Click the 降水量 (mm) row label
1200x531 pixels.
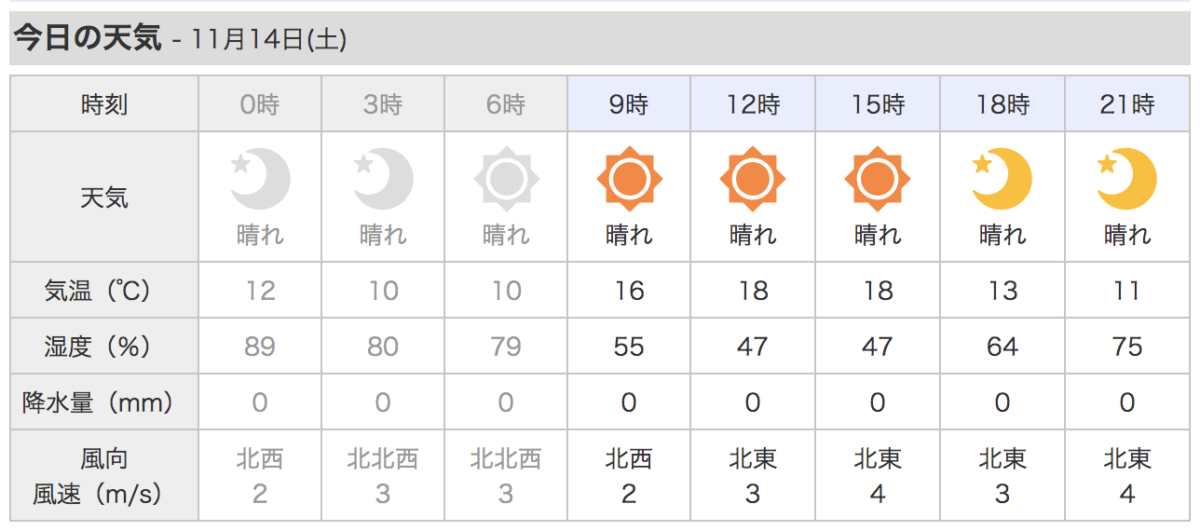(104, 403)
